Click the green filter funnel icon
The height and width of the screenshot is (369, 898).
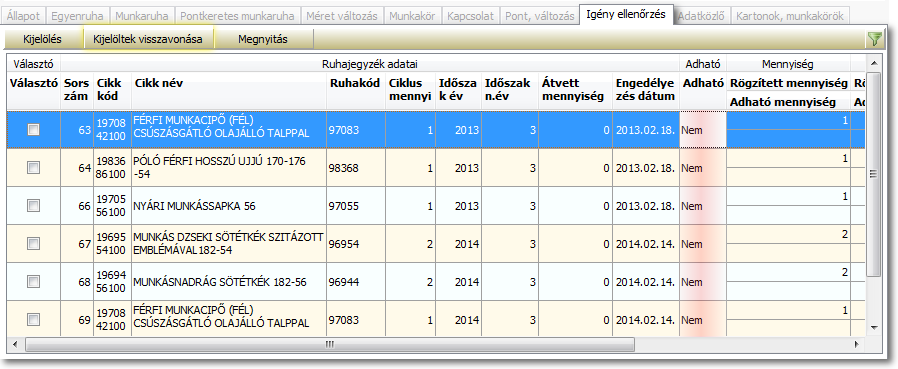[875, 39]
